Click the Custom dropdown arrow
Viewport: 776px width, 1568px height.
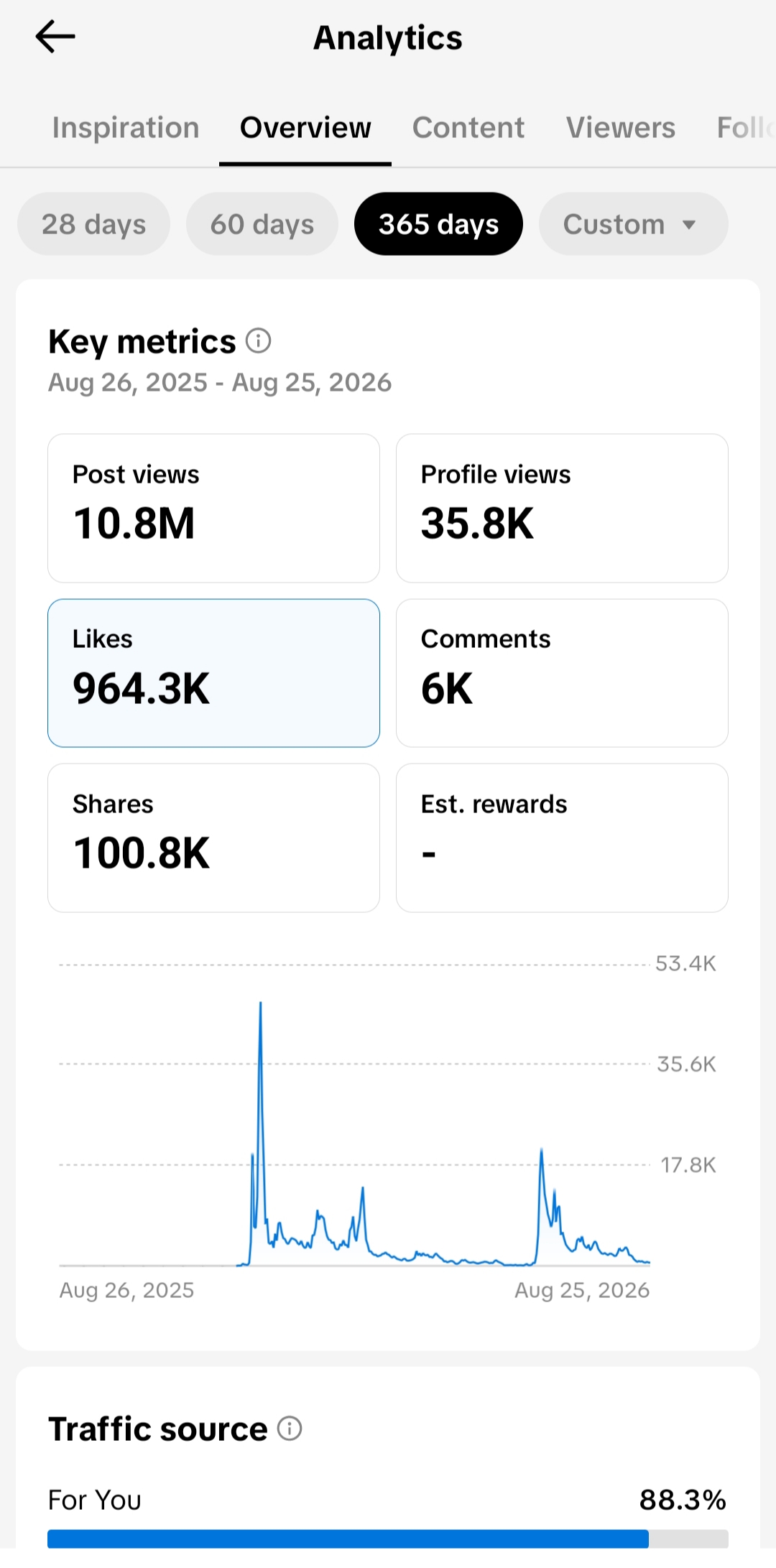point(689,225)
